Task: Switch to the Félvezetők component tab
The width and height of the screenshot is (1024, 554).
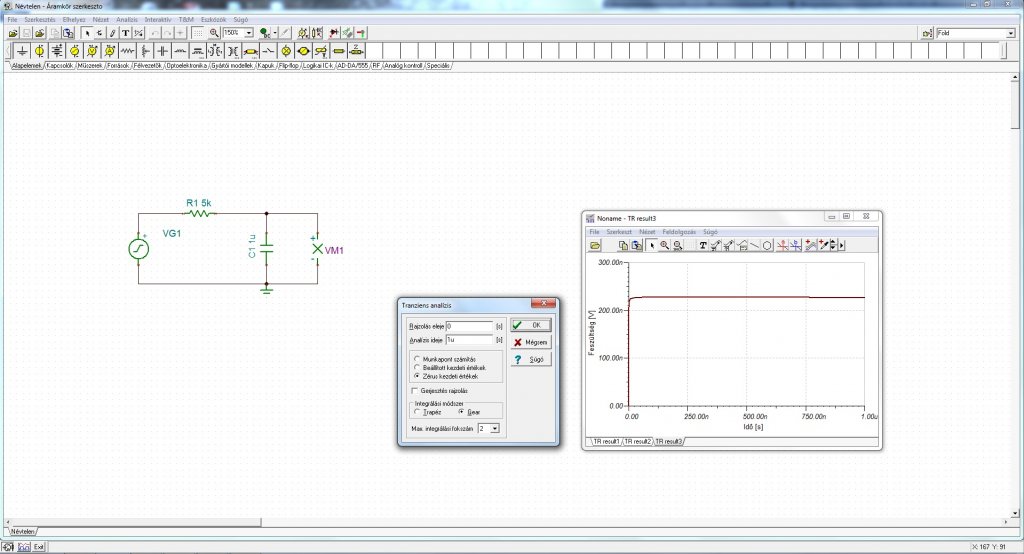Action: 148,66
